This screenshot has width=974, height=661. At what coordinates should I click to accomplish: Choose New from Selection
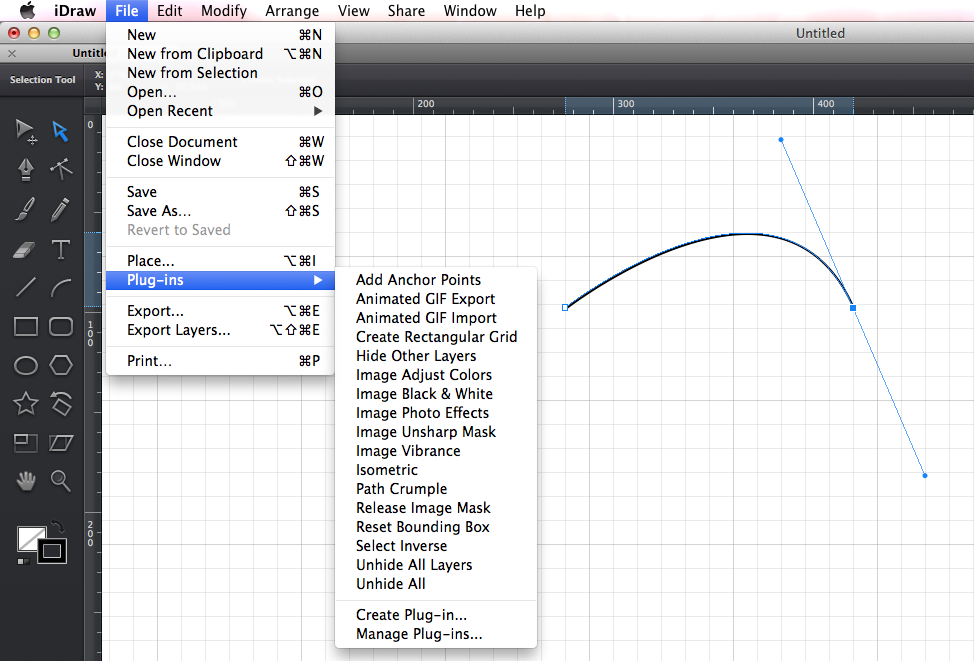pyautogui.click(x=221, y=73)
